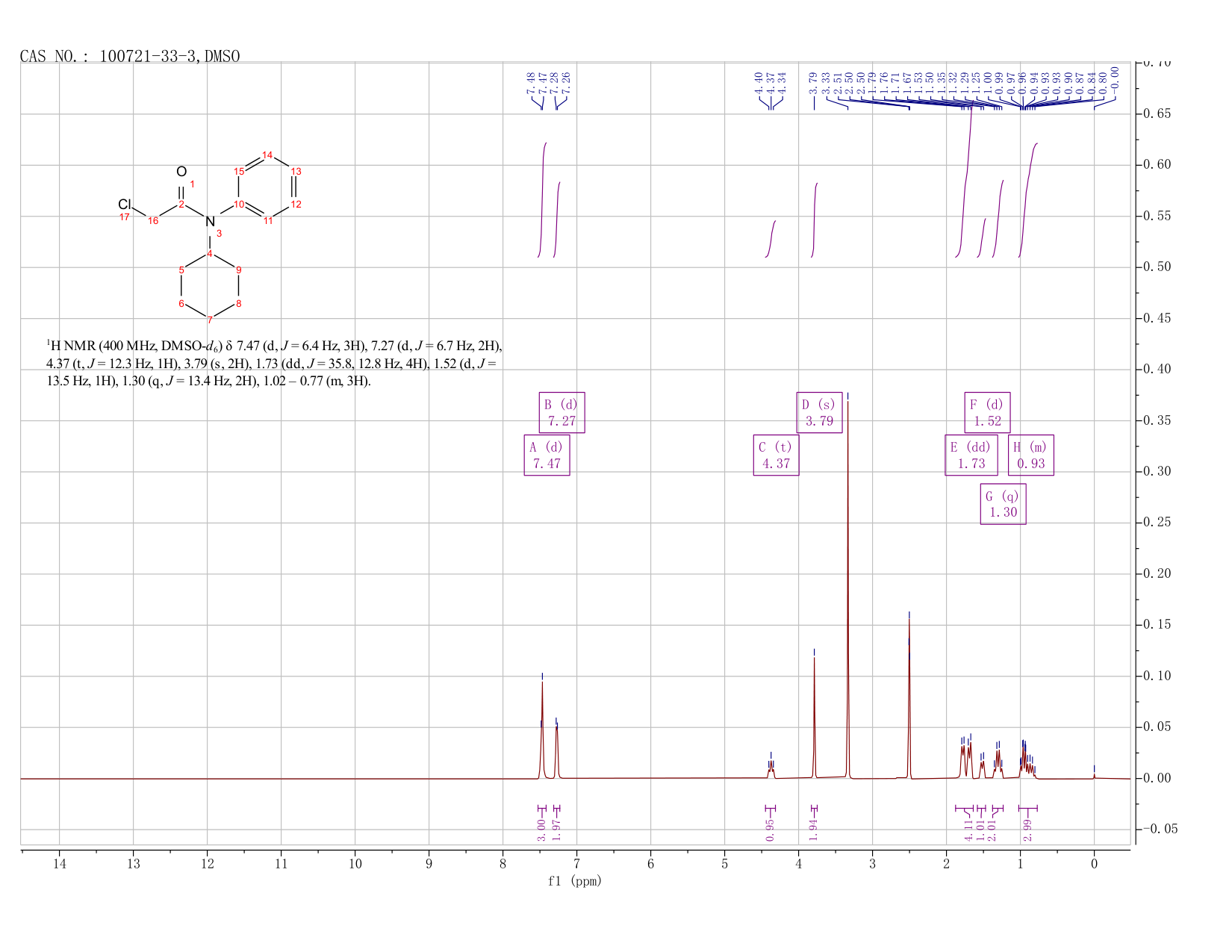Click the x-axis tick label 8
This screenshot has height=952, width=1232.
tap(503, 864)
